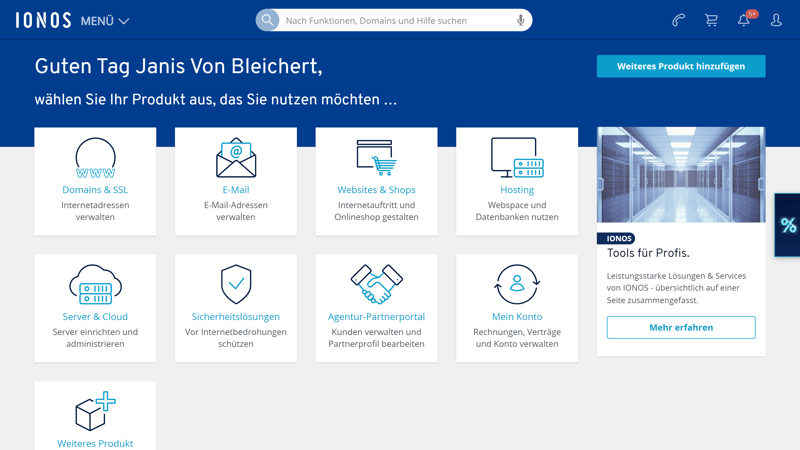Click the IONOS logo
Viewport: 800px width, 450px height.
(x=43, y=20)
